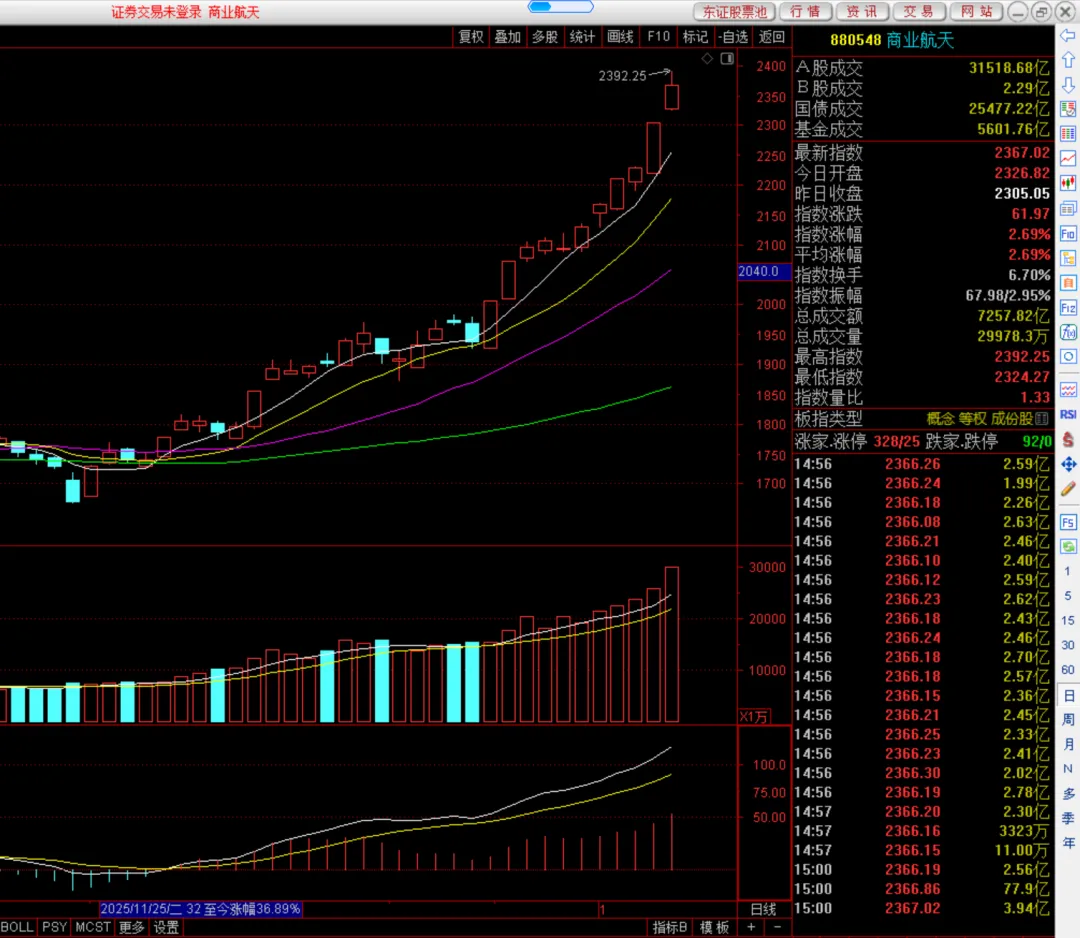Click the FS sidebar icon
Screen dimensions: 1080x938
(x=1068, y=522)
